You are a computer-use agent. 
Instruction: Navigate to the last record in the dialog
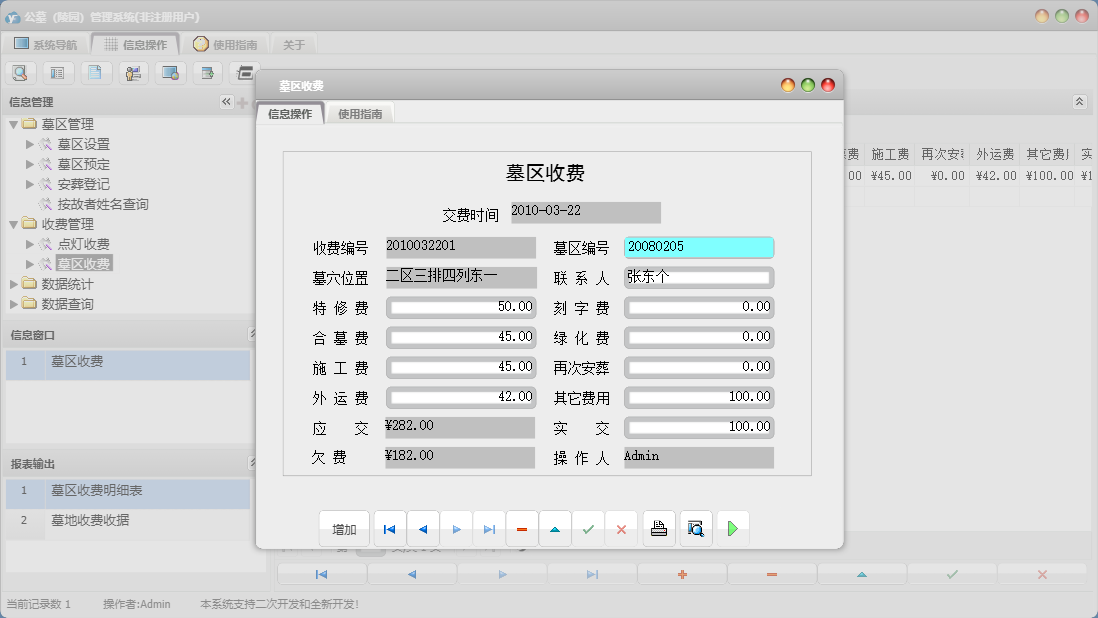tap(489, 529)
